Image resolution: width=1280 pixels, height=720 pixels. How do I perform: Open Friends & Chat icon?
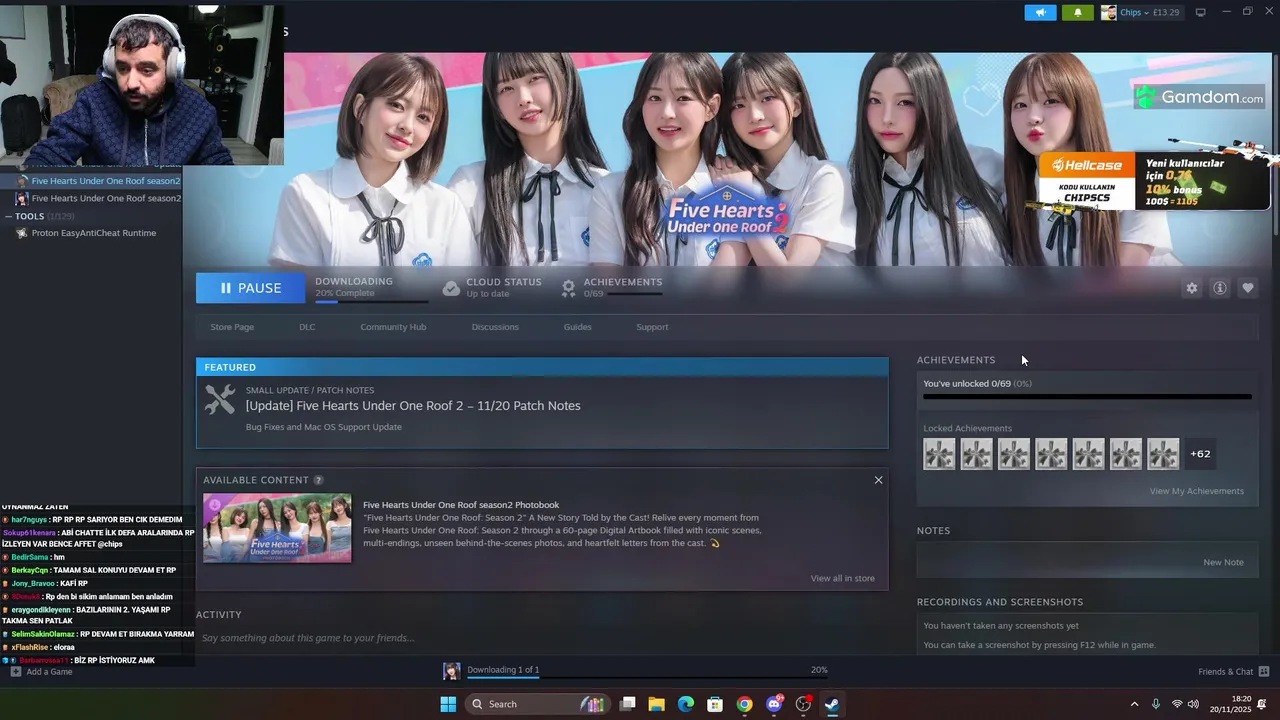(x=1264, y=671)
